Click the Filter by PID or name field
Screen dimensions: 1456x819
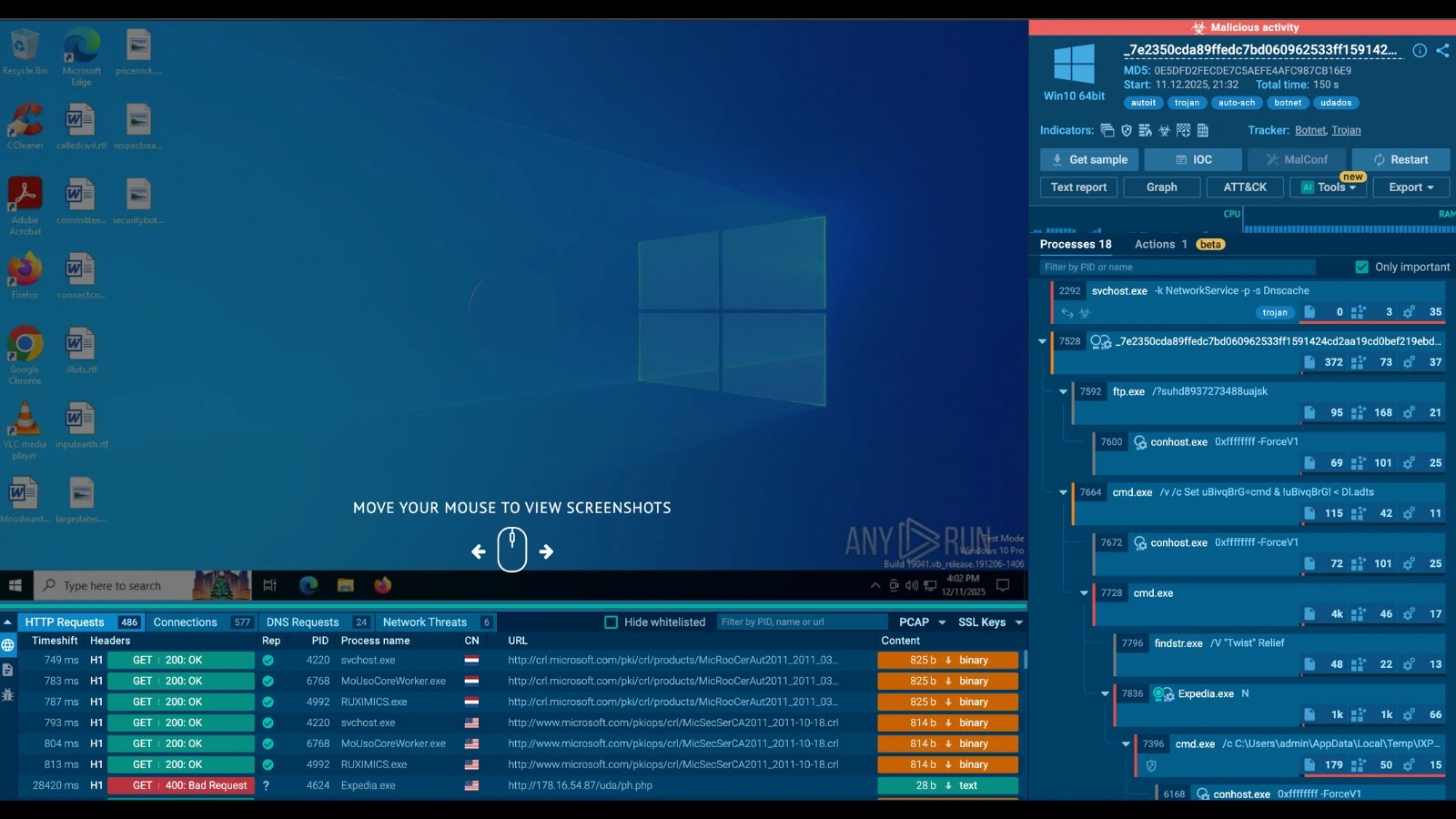tap(1174, 267)
